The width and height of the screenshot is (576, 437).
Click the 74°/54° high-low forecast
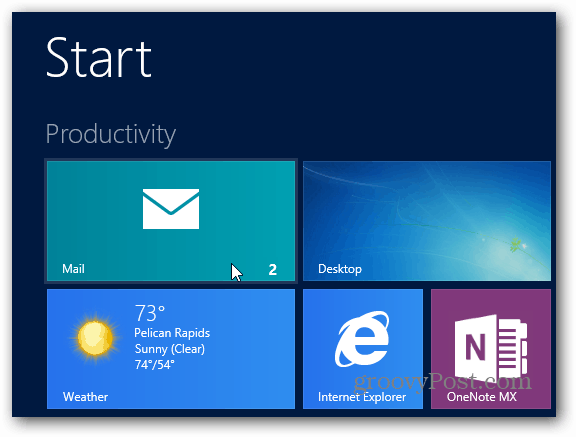[x=154, y=365]
